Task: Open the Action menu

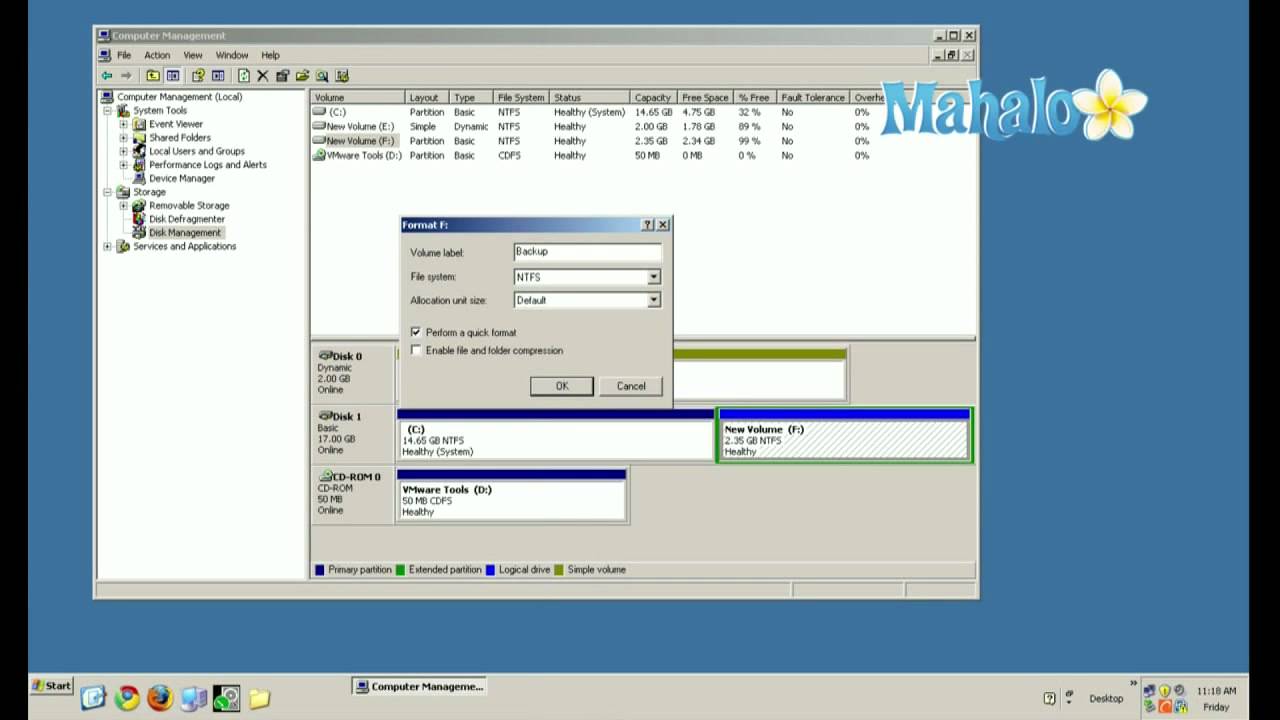Action: 157,55
